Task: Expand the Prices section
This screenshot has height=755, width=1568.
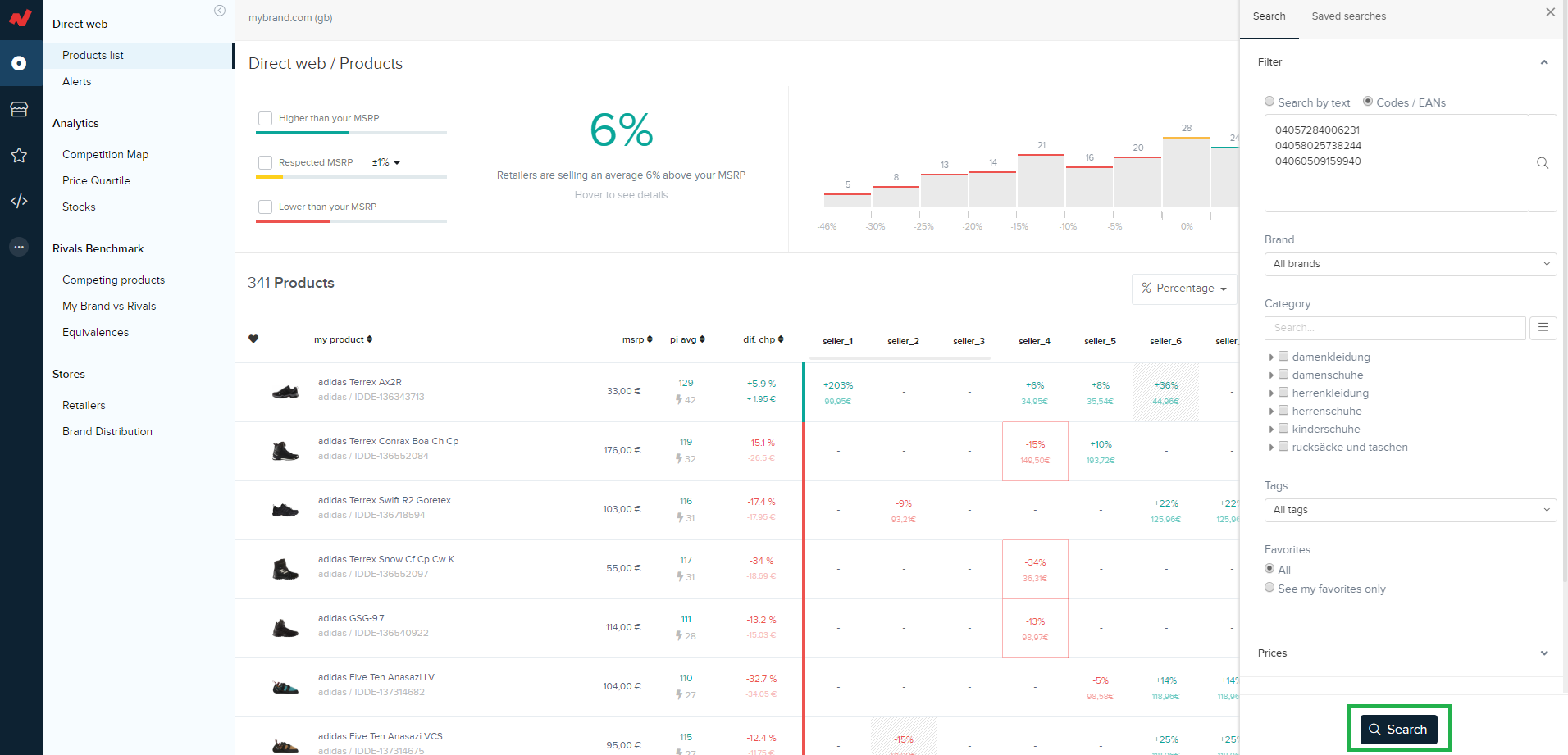Action: pyautogui.click(x=1544, y=653)
